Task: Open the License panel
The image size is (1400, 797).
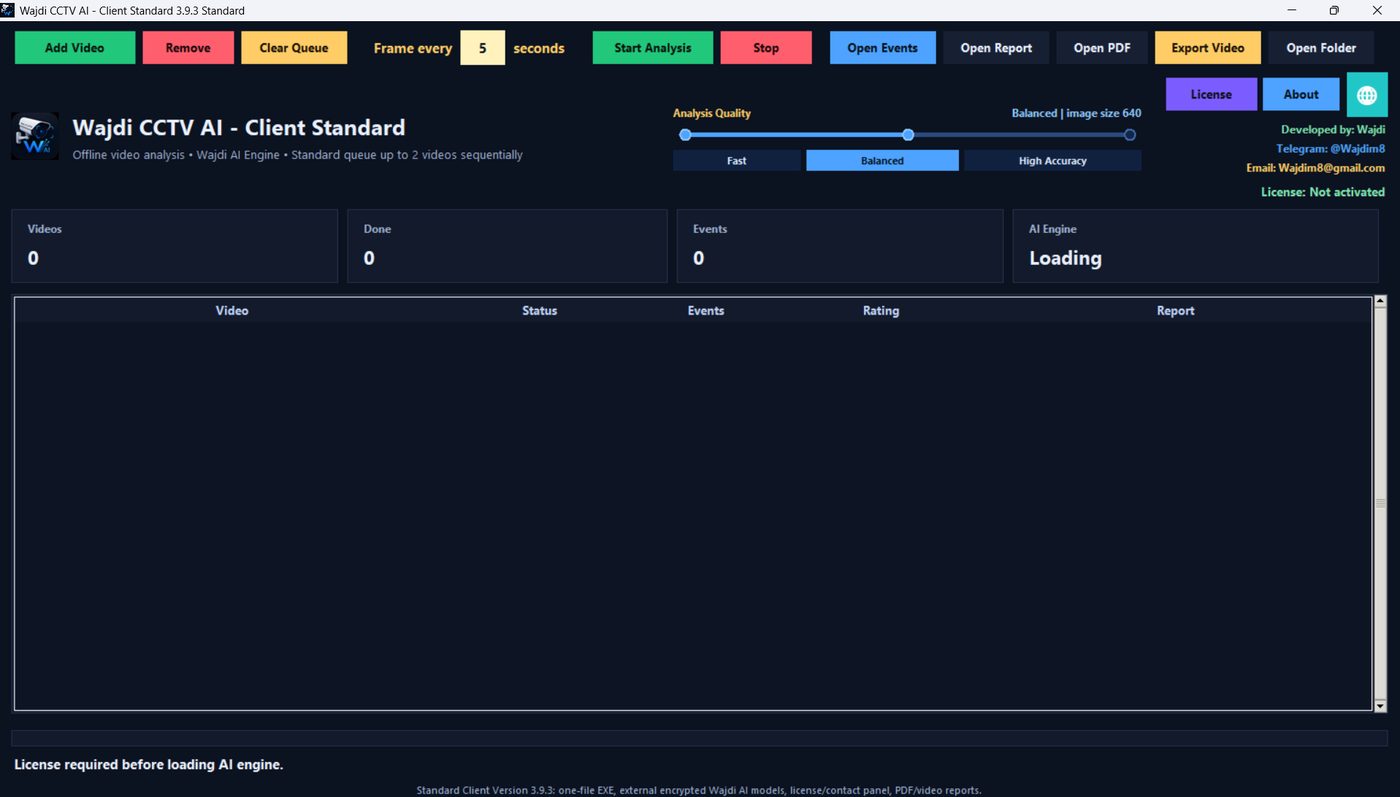Action: (1211, 94)
